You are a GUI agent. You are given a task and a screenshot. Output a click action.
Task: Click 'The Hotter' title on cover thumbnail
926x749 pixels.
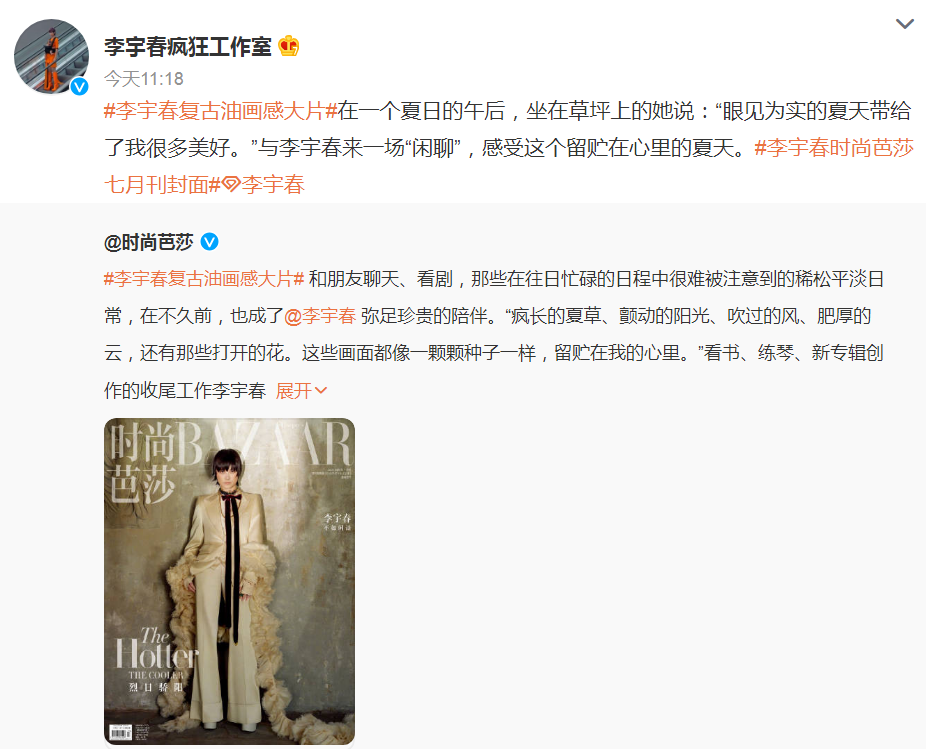[x=157, y=649]
